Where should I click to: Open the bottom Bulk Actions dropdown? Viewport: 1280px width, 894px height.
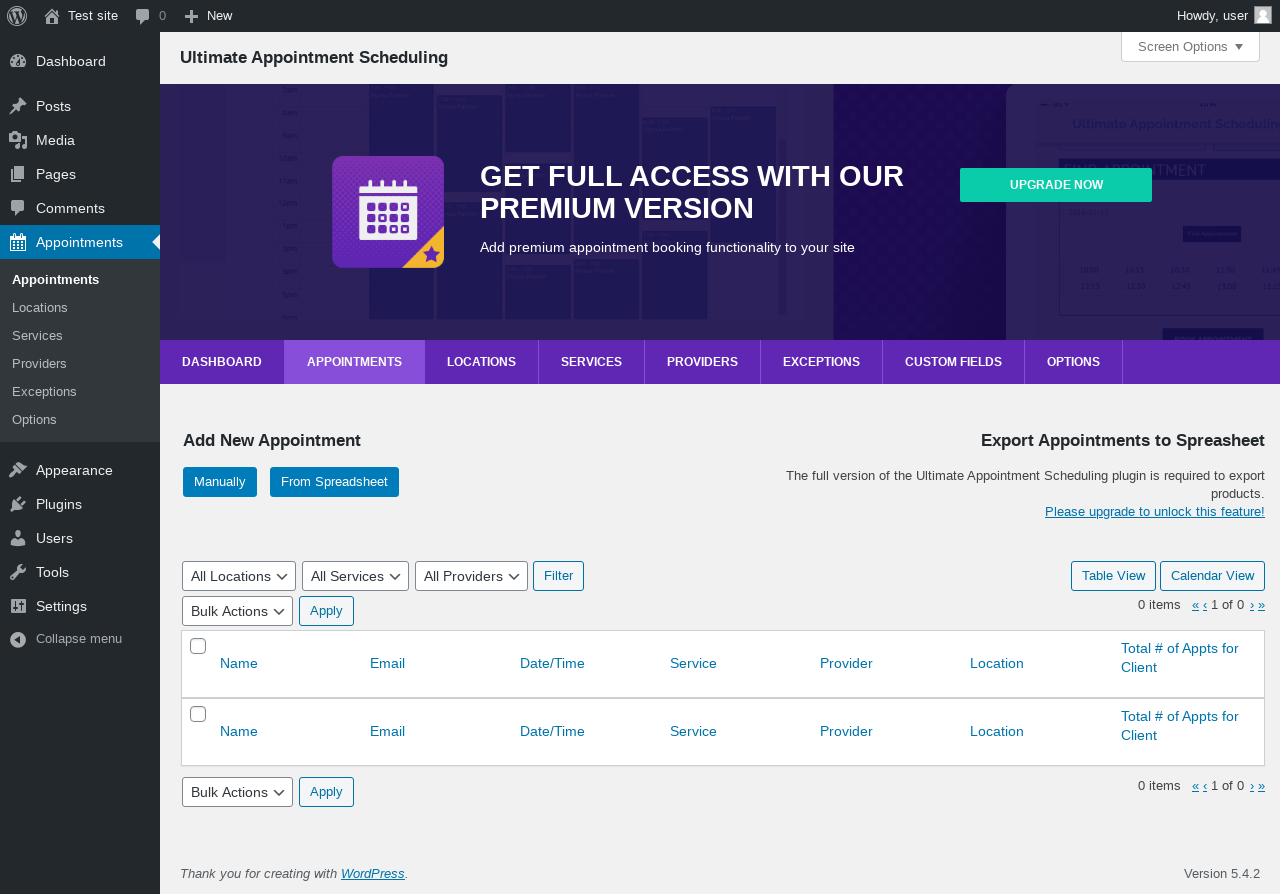click(x=237, y=792)
